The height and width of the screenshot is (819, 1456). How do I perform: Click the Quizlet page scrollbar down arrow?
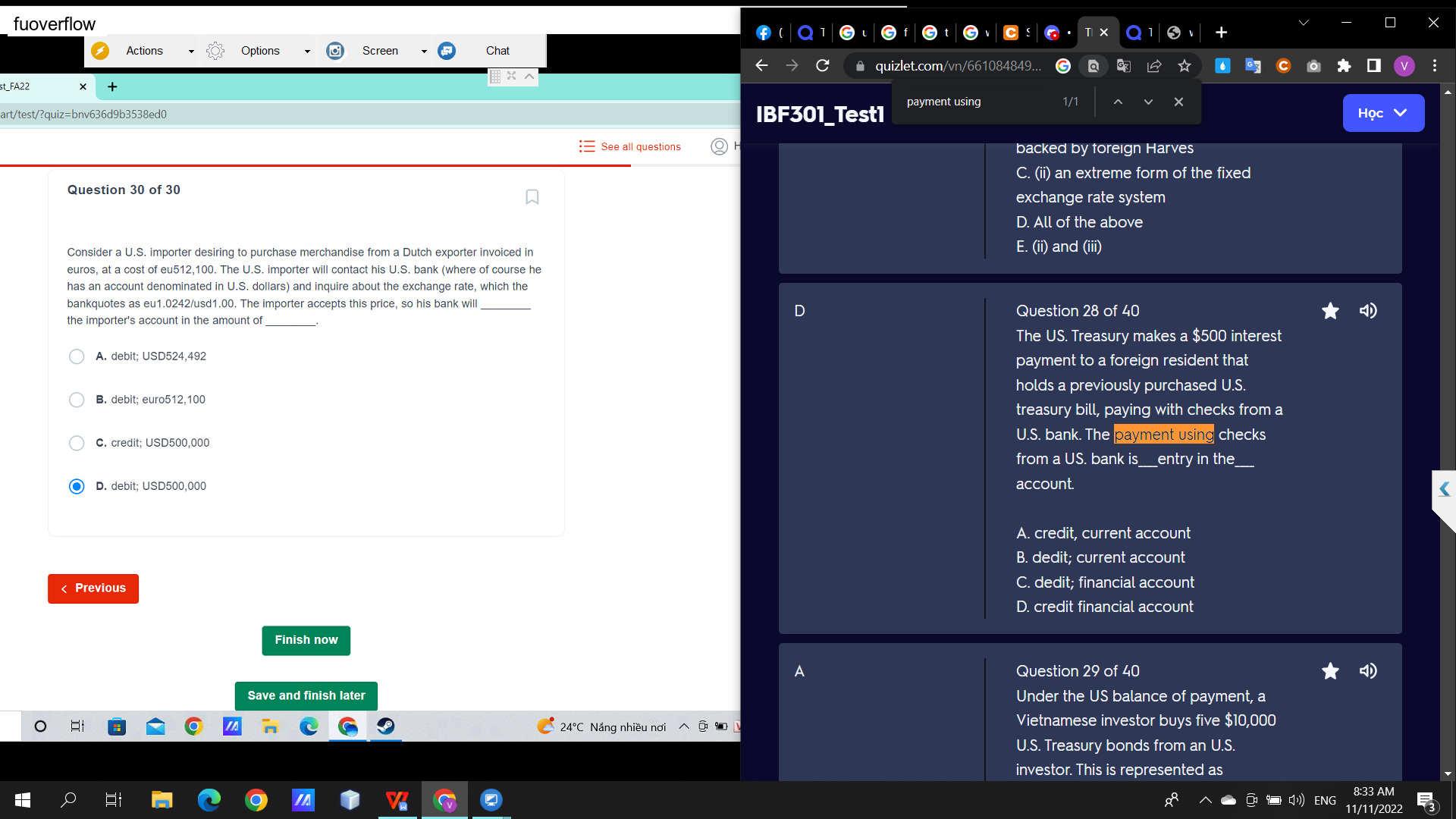point(1448,773)
